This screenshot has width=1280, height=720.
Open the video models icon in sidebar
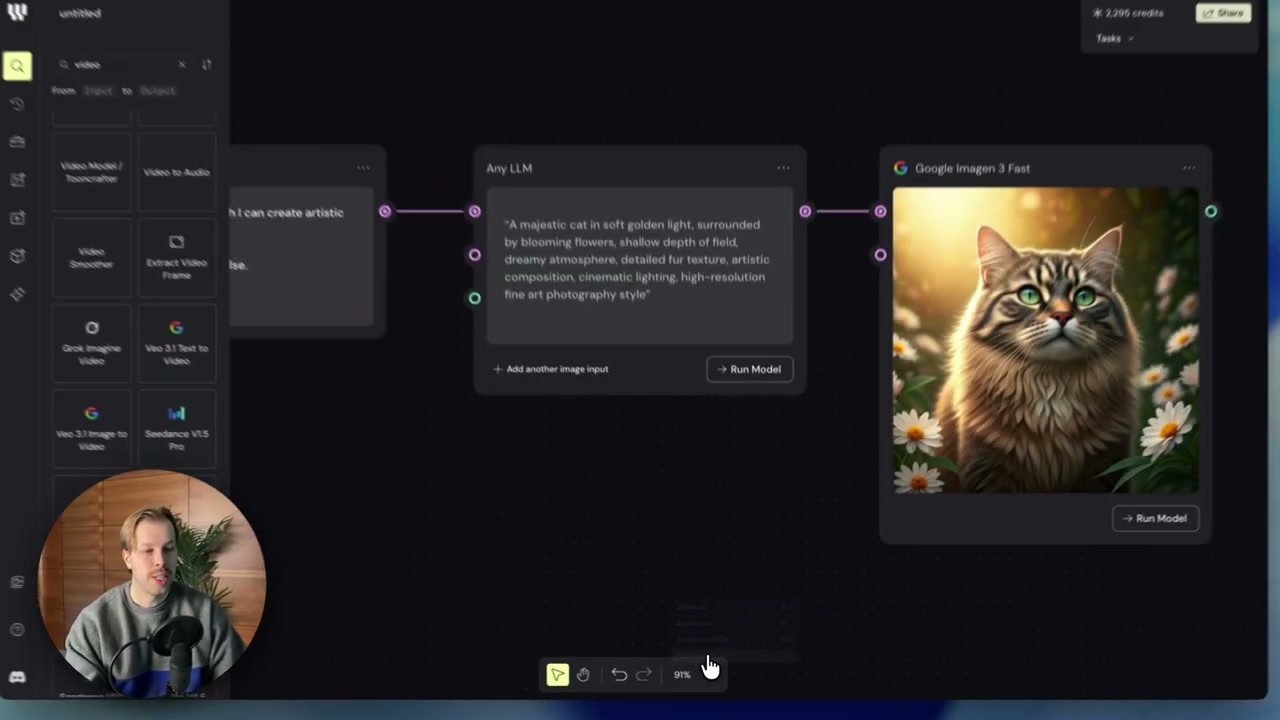point(17,218)
